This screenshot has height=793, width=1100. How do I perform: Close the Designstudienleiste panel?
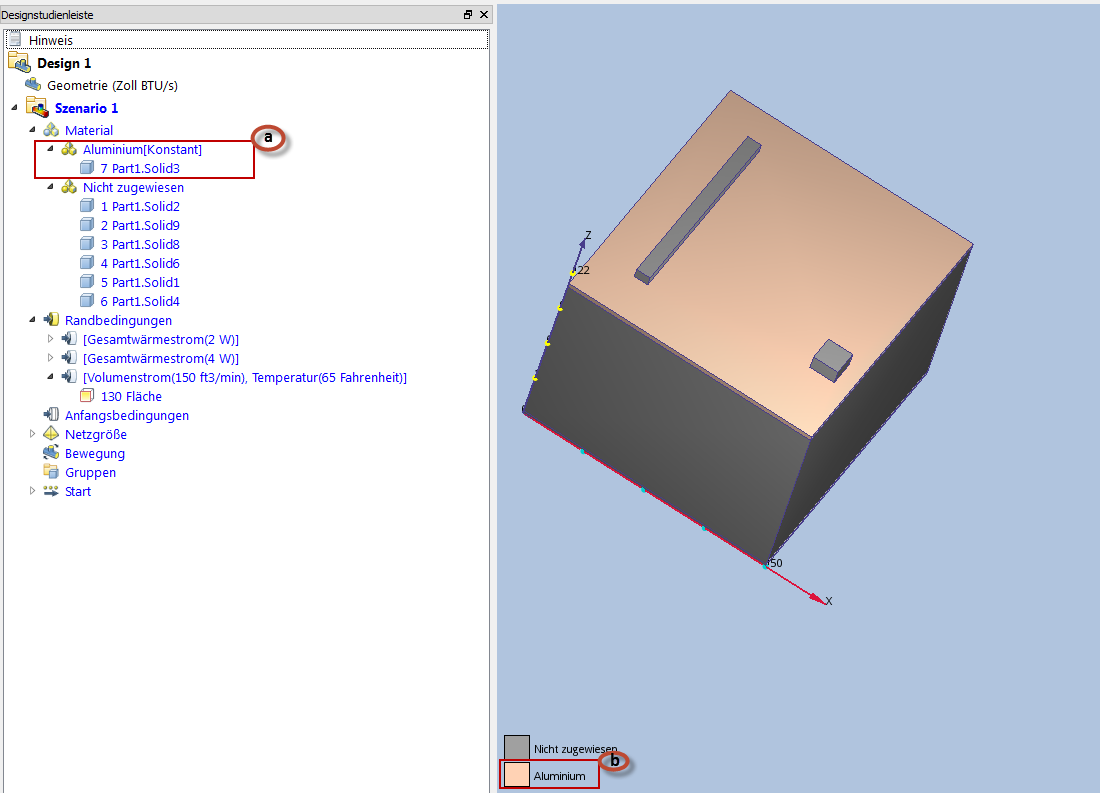click(483, 14)
